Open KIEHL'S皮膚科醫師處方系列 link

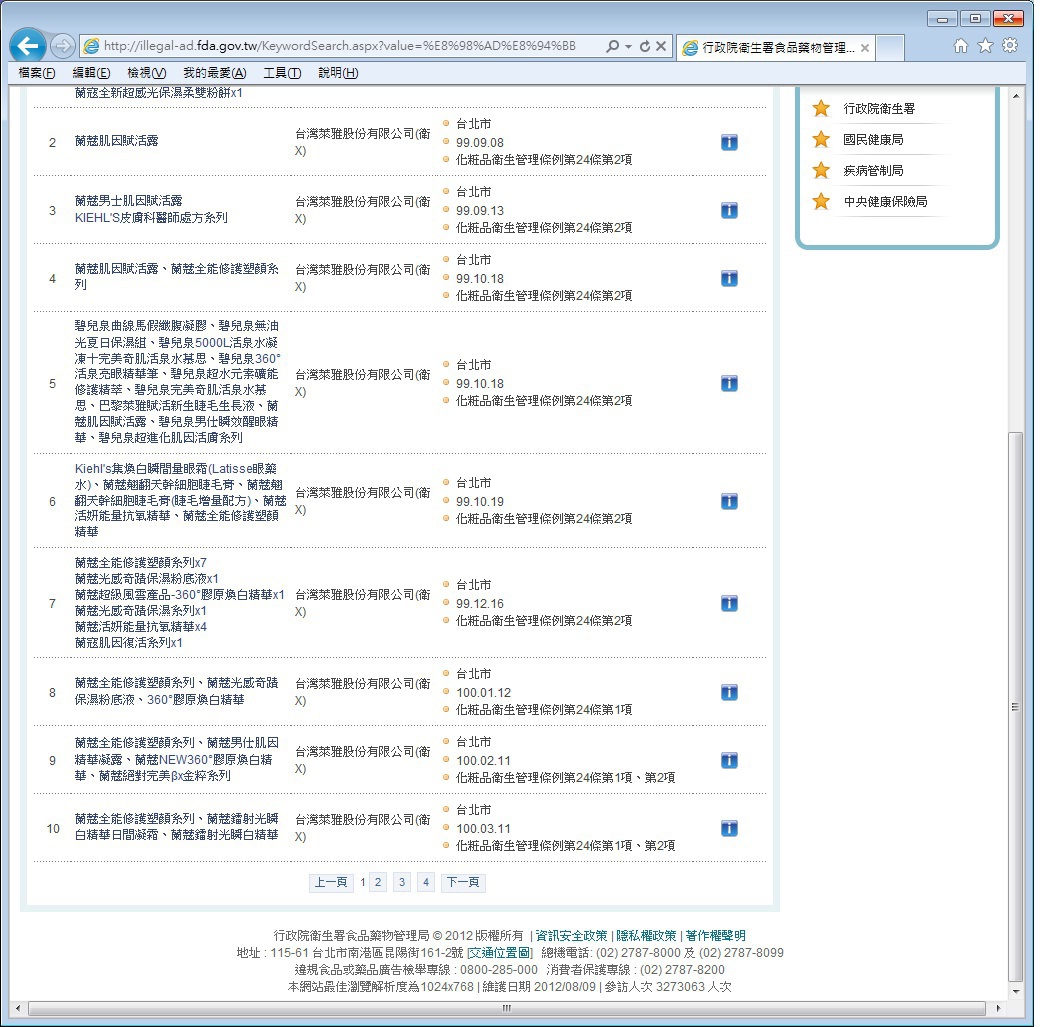pyautogui.click(x=151, y=217)
